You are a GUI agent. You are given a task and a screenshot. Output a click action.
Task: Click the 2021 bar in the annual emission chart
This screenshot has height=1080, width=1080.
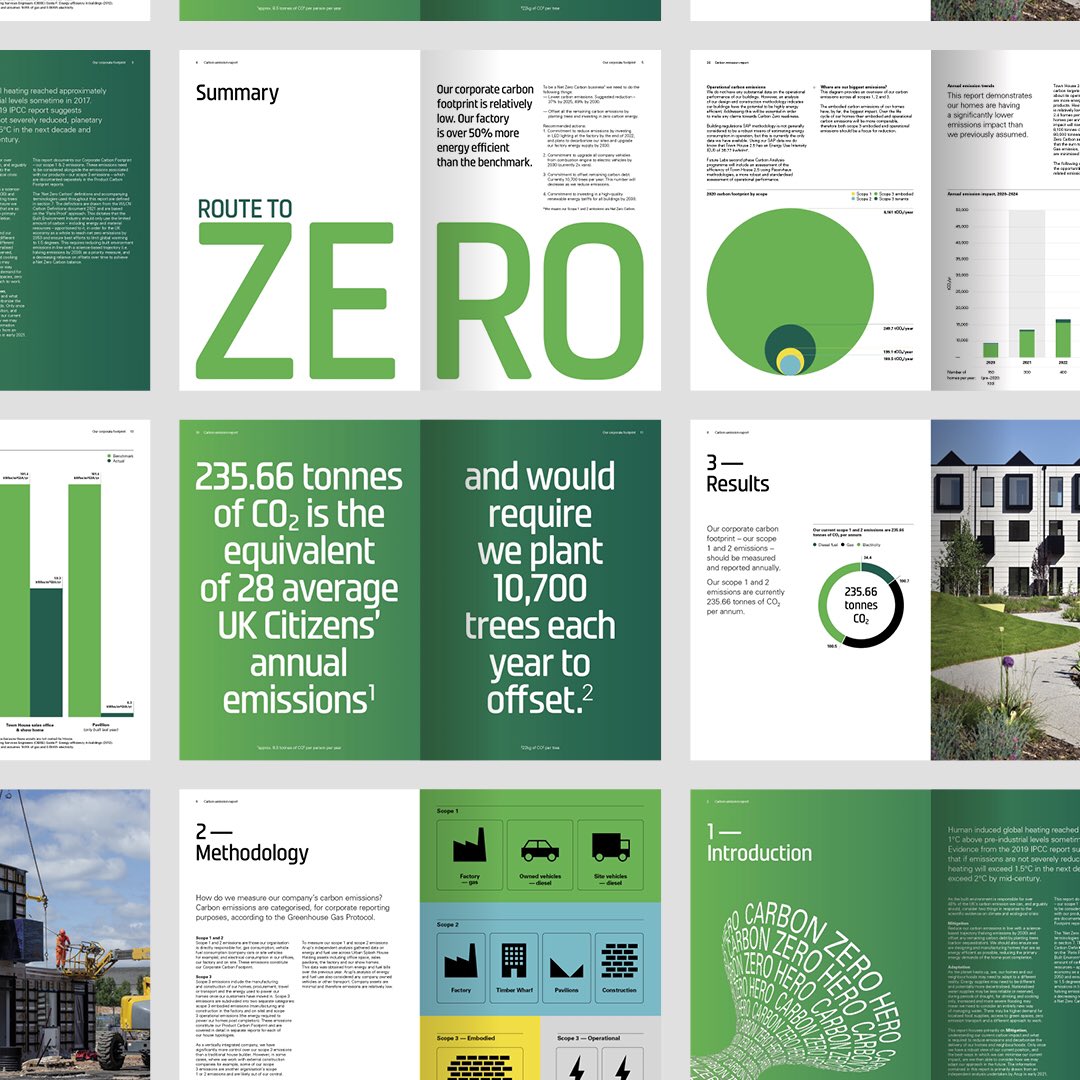[1027, 343]
